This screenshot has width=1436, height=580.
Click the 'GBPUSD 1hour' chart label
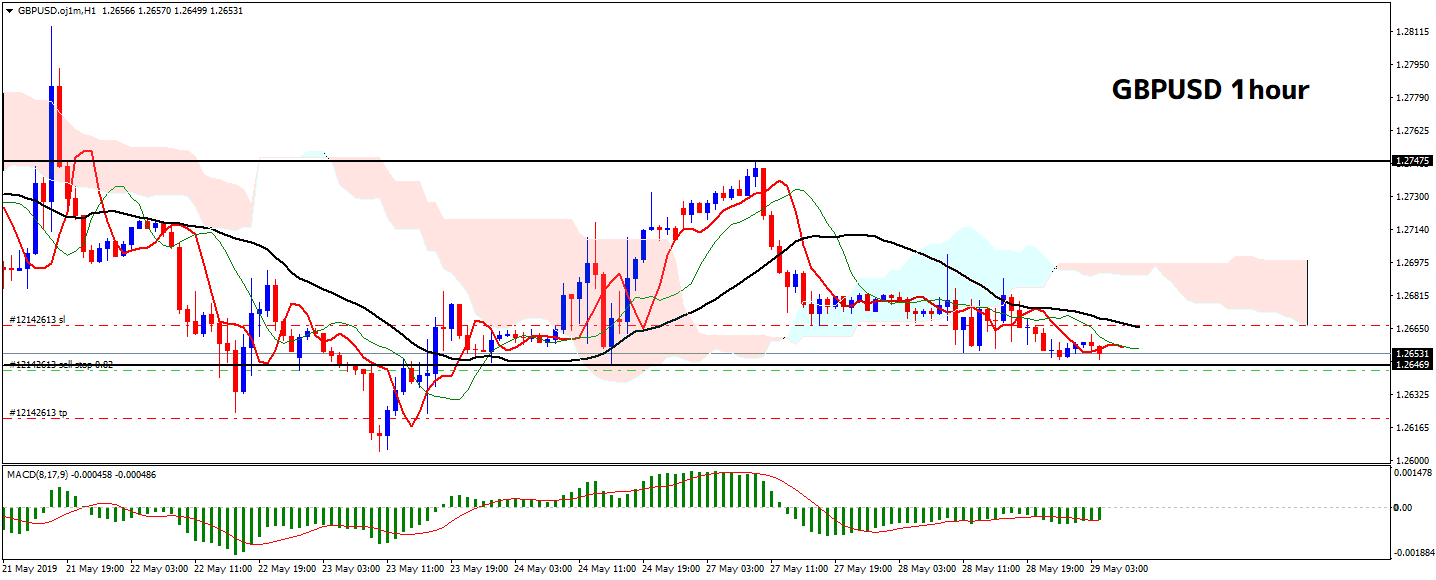(x=1210, y=90)
